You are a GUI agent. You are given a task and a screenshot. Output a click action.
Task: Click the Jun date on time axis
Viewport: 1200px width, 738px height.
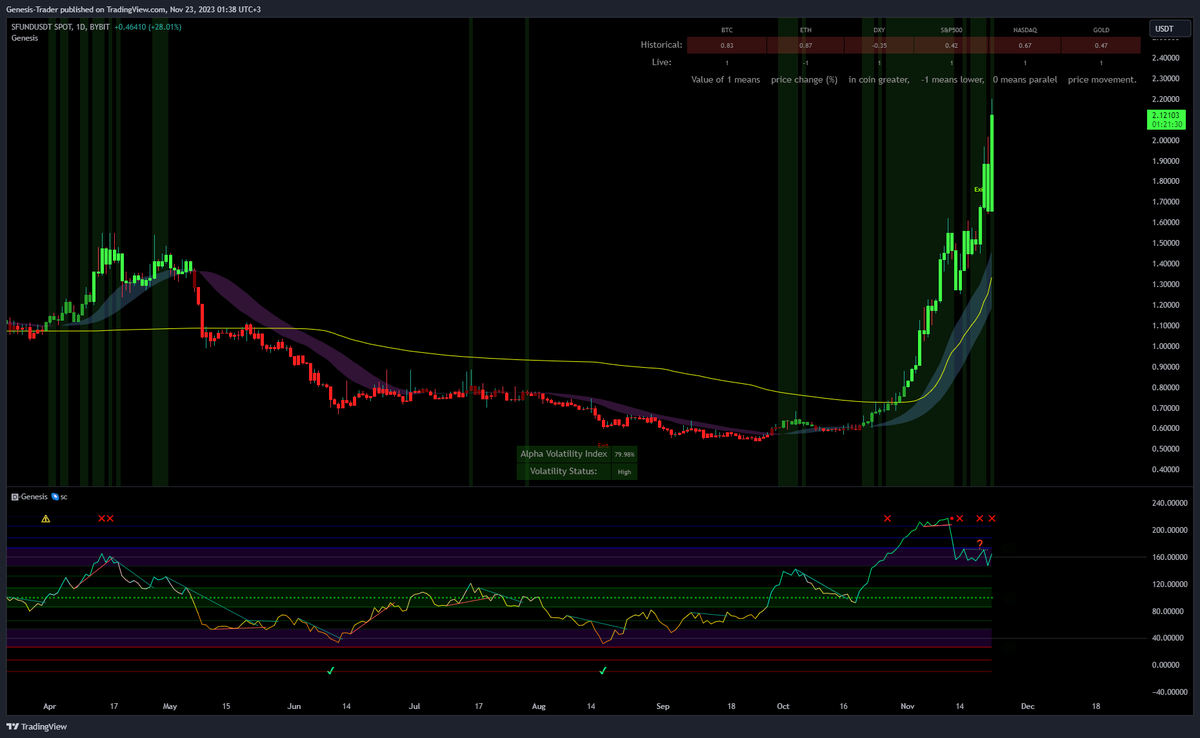click(x=294, y=706)
